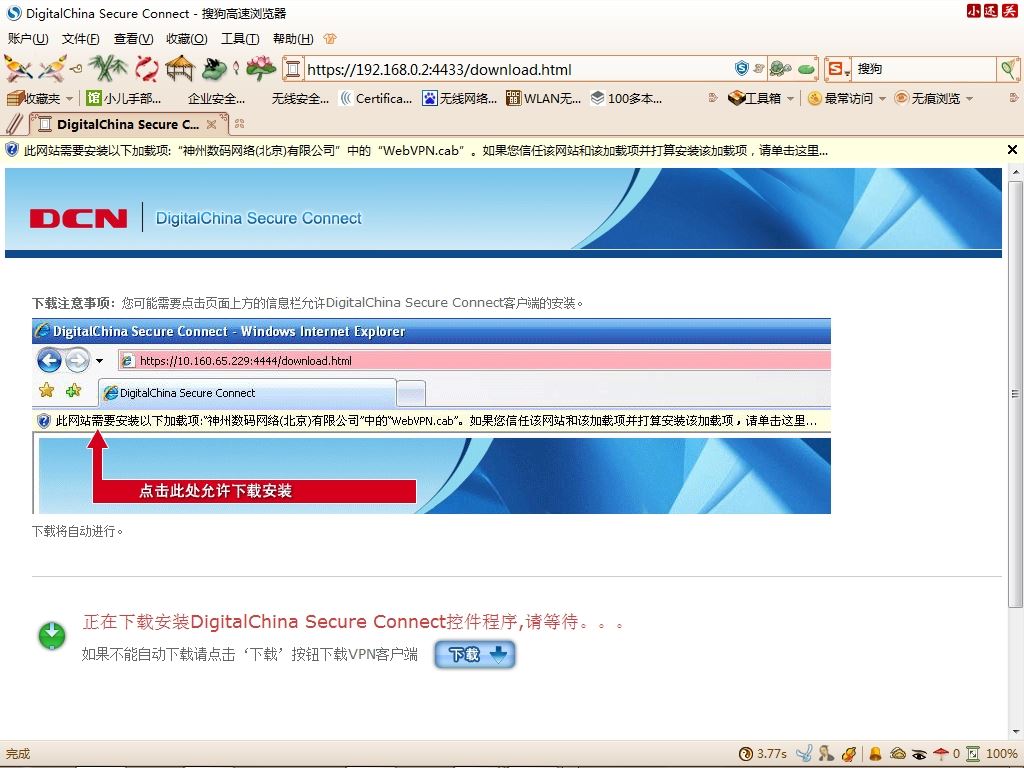Click the DigitalChina Secure Connect banner title
Screen dimensions: 1024x768
[x=259, y=218]
